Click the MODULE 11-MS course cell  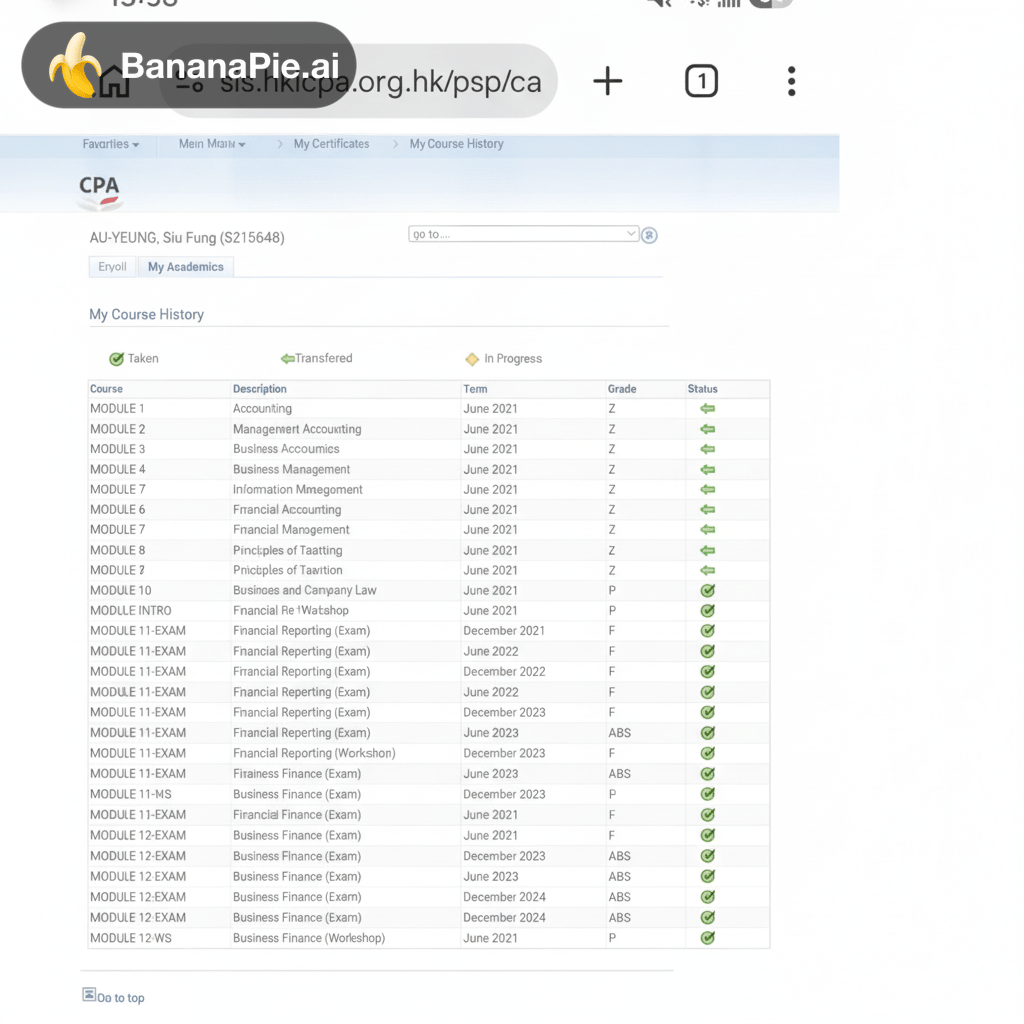pos(131,794)
